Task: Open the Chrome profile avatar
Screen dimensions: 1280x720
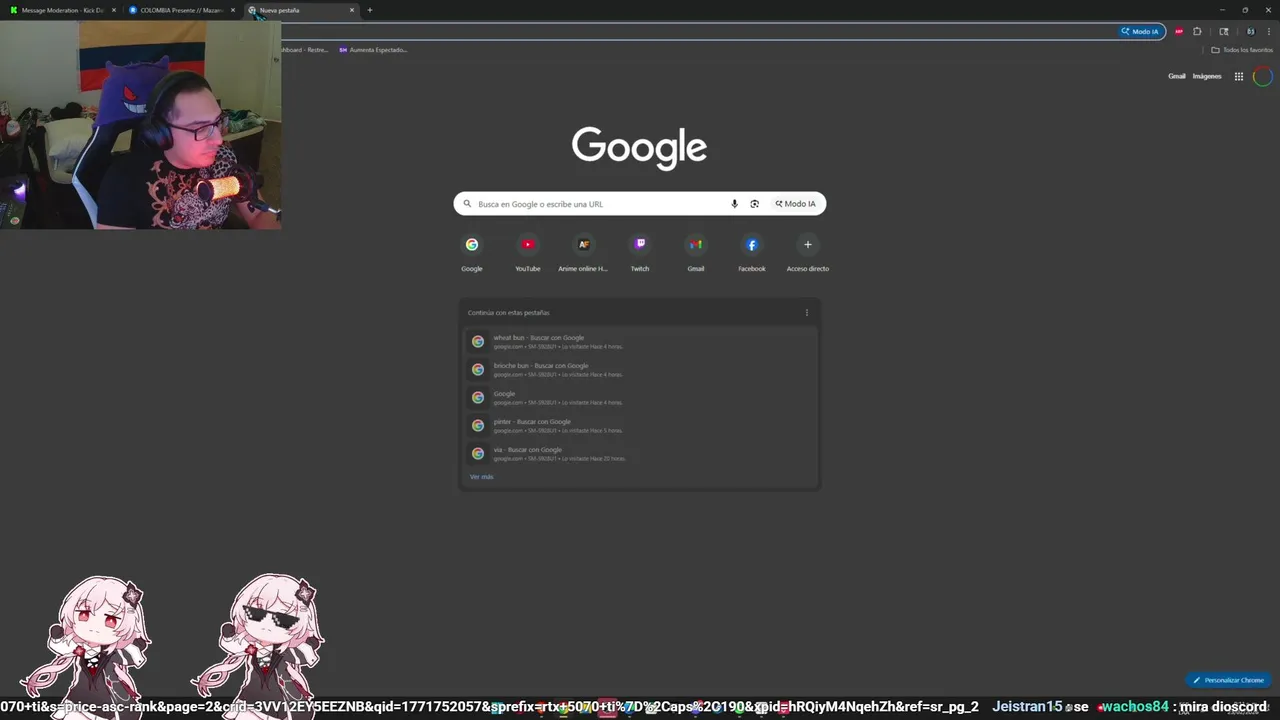Action: (x=1250, y=31)
